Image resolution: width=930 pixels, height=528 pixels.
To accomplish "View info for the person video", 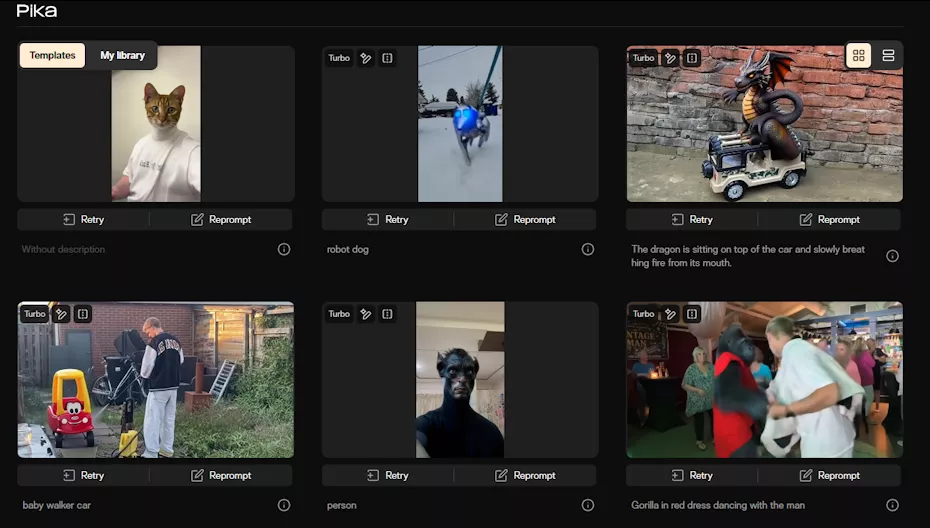I will [588, 505].
